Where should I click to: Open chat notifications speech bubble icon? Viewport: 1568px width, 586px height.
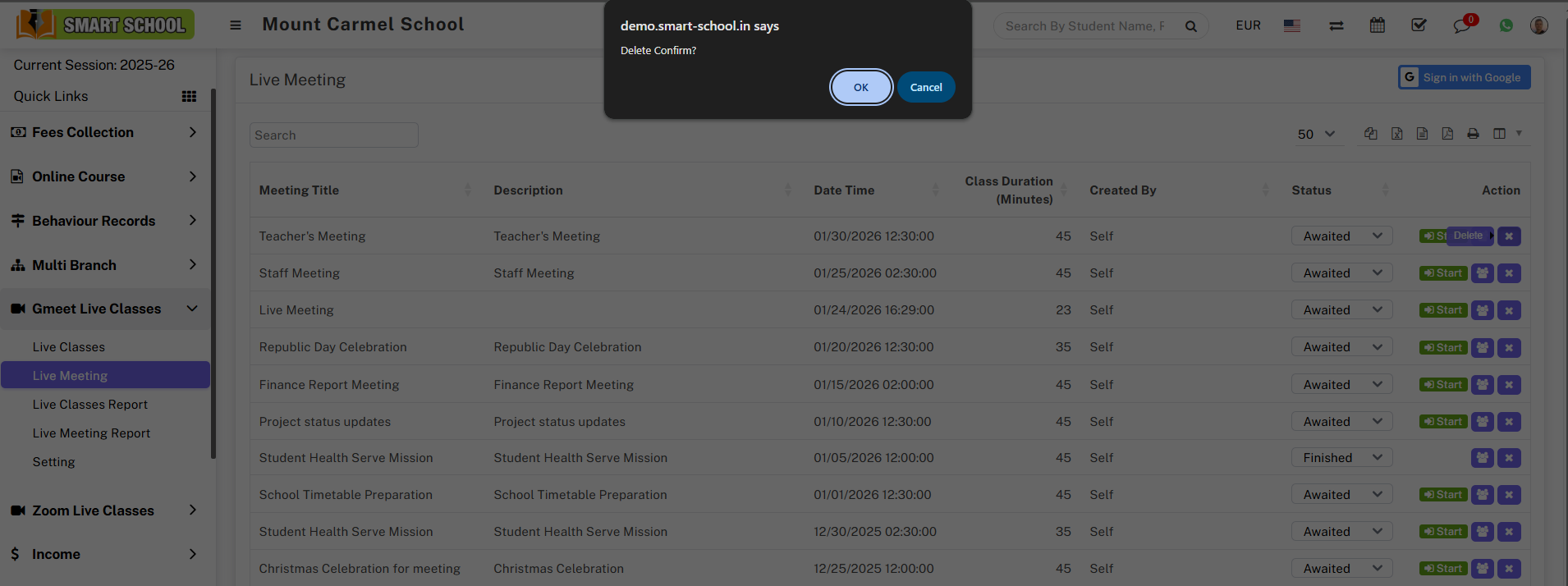click(x=1461, y=25)
